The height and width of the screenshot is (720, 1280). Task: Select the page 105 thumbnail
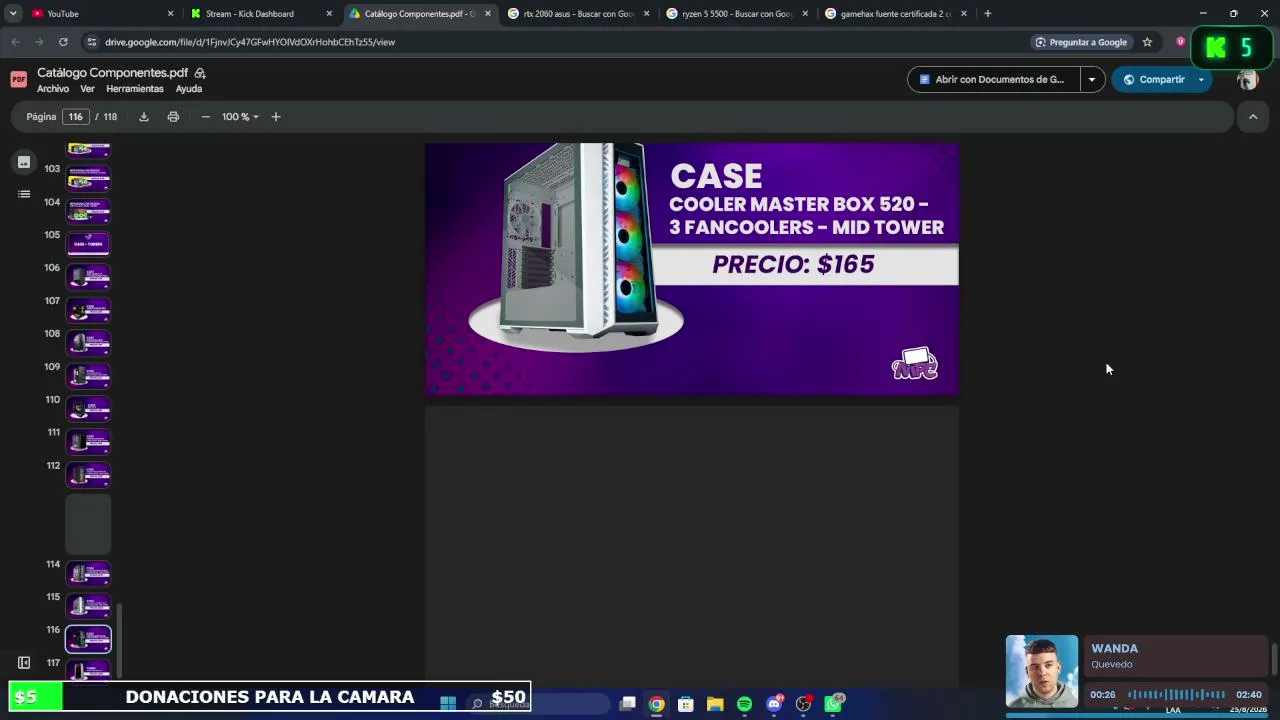tap(88, 243)
